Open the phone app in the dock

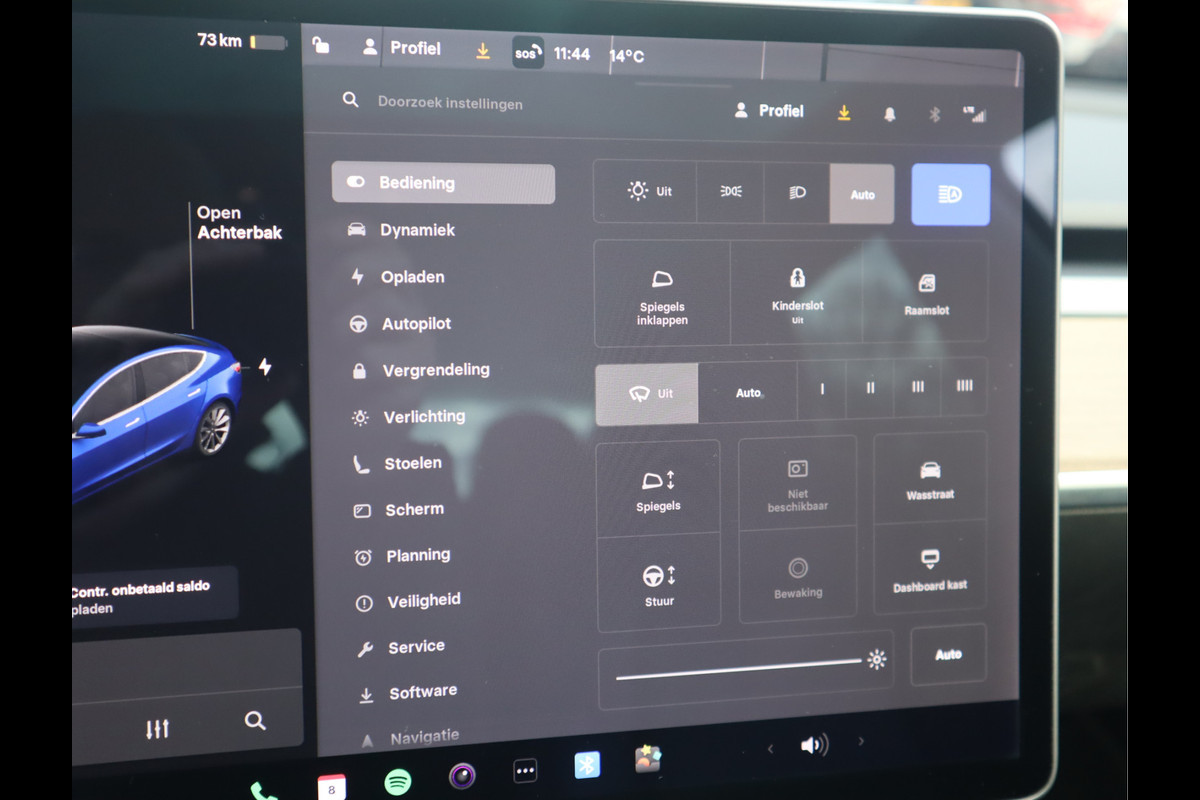(x=264, y=790)
